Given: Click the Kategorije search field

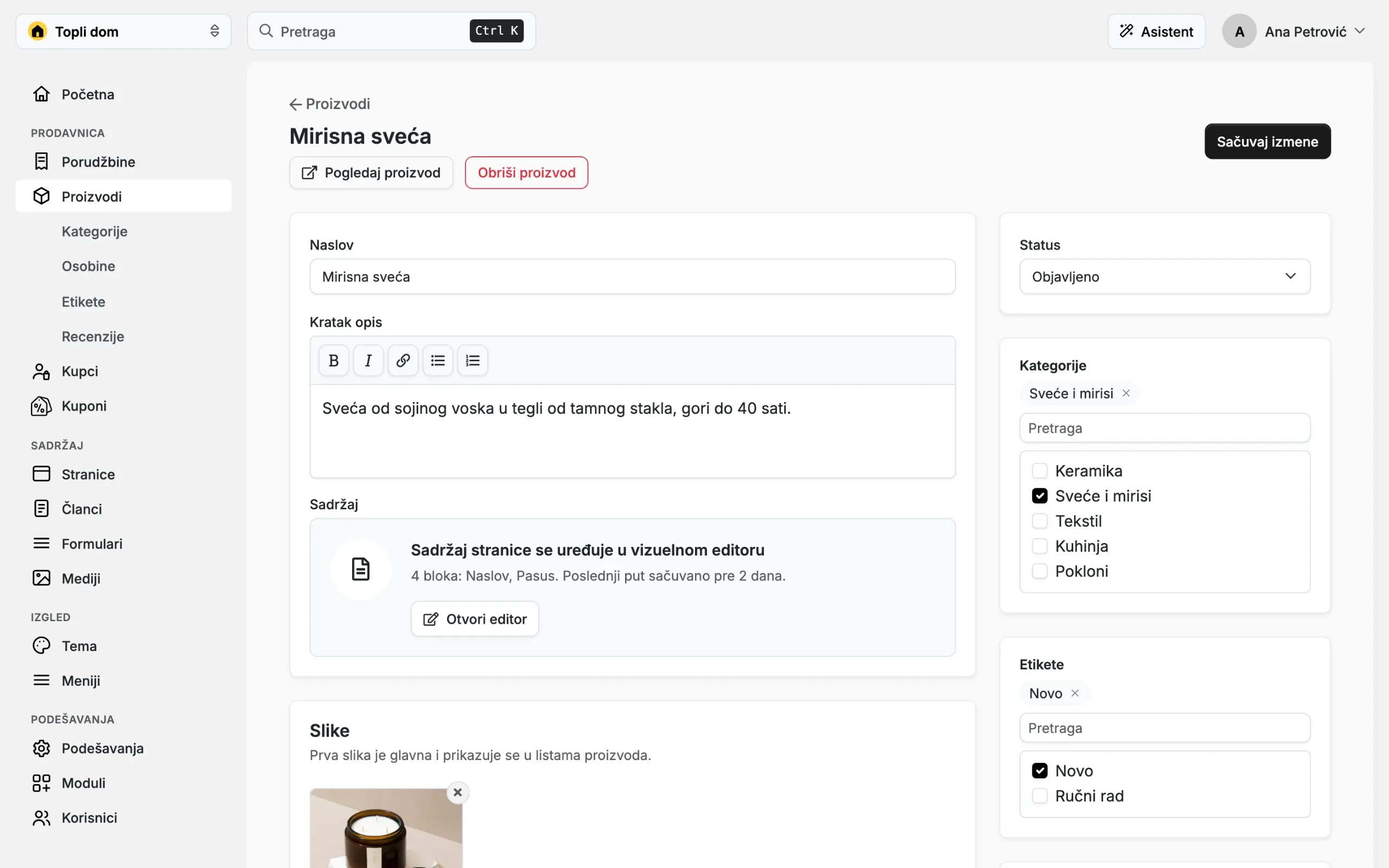Looking at the screenshot, I should pyautogui.click(x=1164, y=428).
